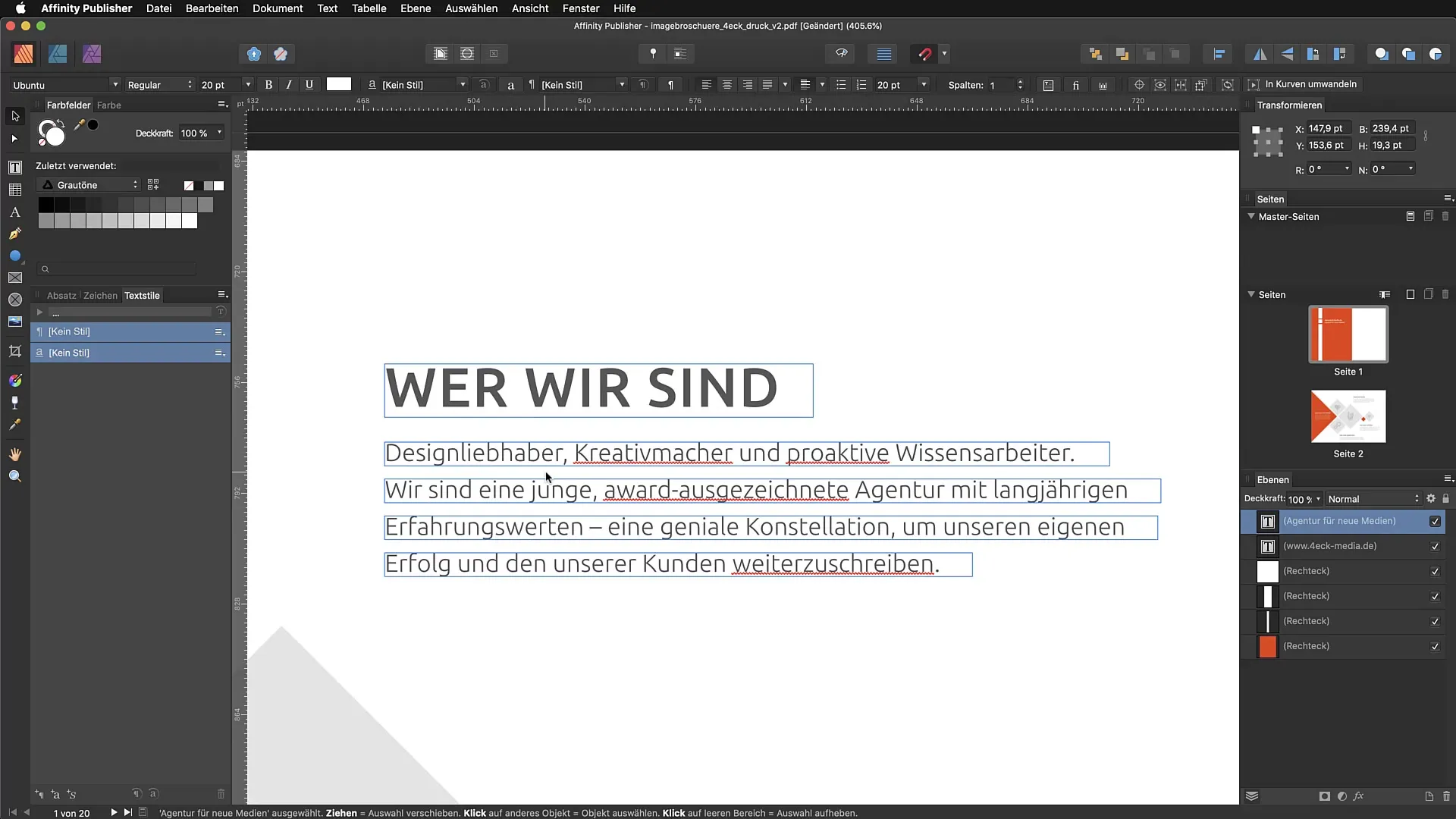Toggle visibility of Agentur für neue Medien layer

[1435, 521]
